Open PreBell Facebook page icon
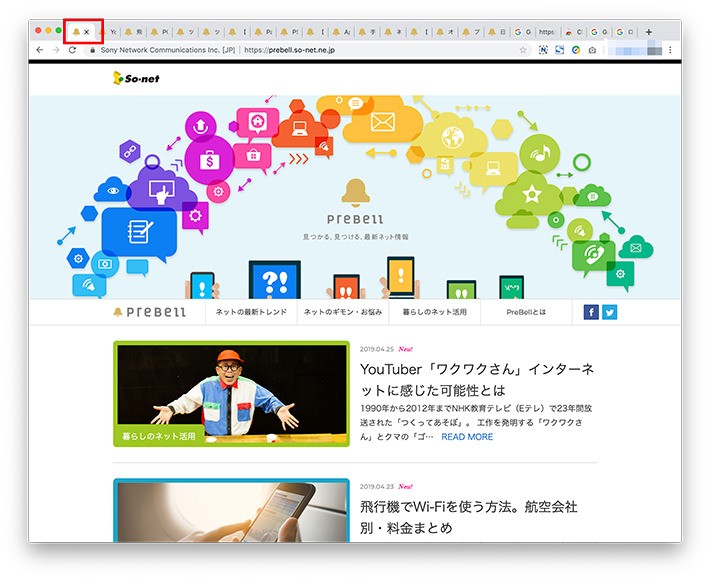 591,312
